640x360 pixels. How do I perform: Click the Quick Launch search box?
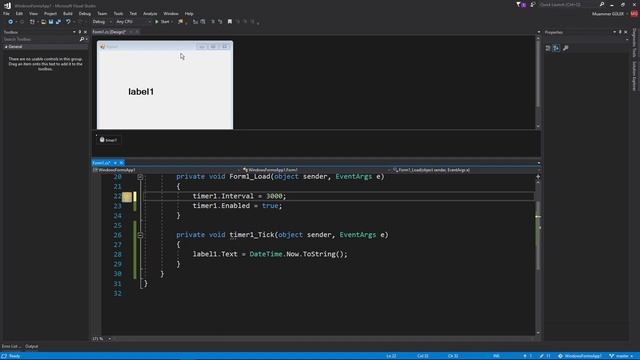click(x=568, y=4)
